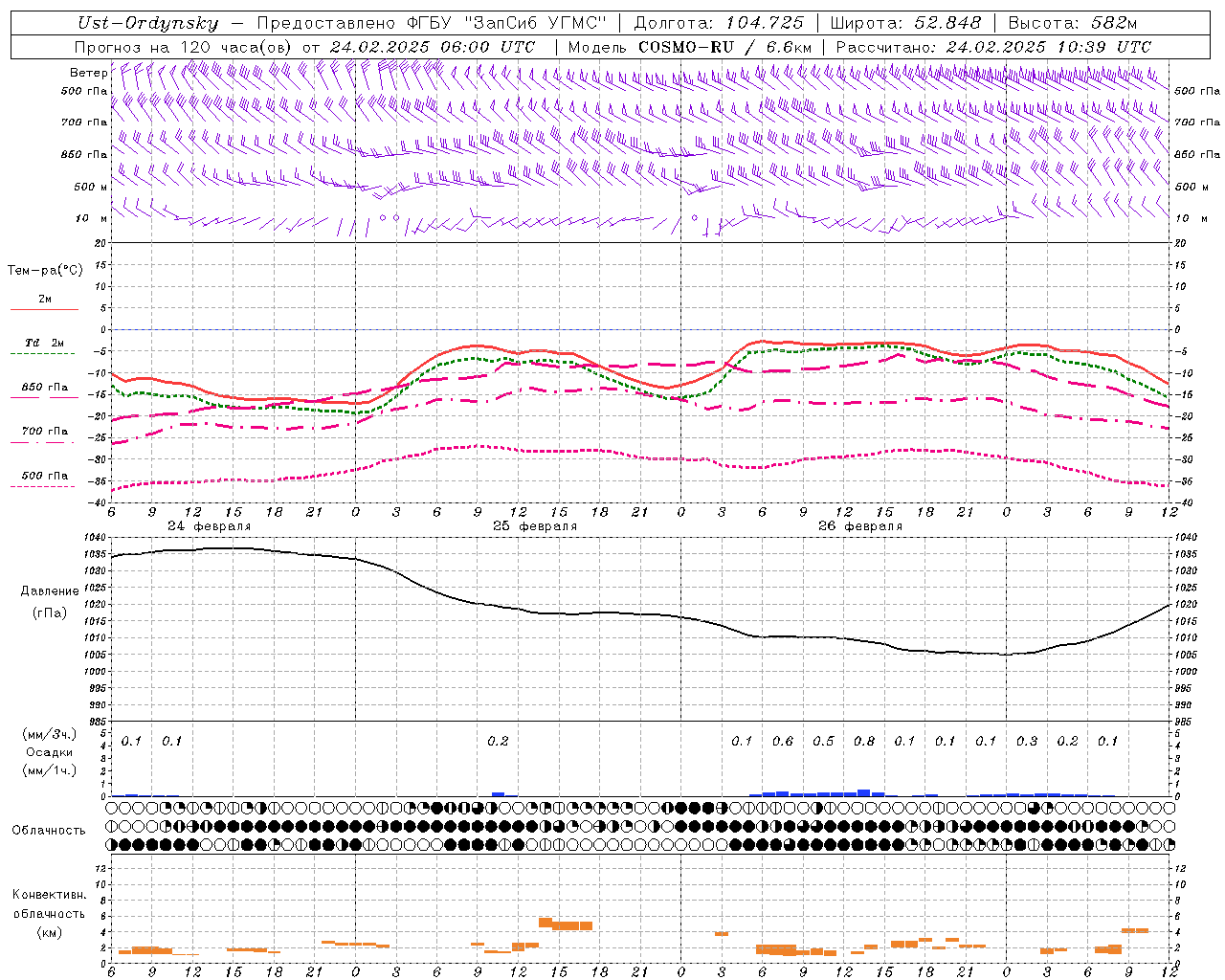The image size is (1225, 980).
Task: Click the Высота: 582м header value
Action: pyautogui.click(x=1073, y=23)
